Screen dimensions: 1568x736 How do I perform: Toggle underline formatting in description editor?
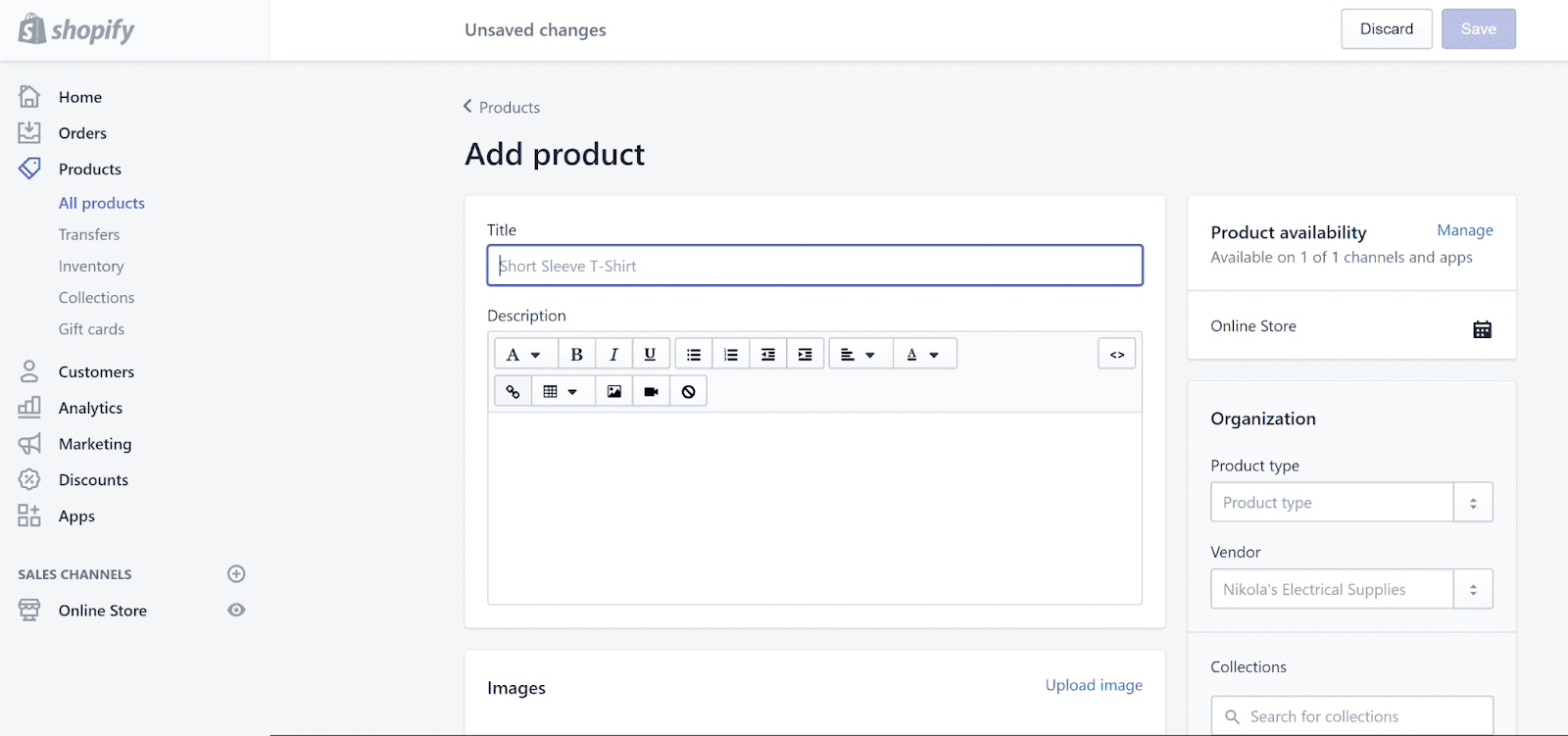[651, 354]
